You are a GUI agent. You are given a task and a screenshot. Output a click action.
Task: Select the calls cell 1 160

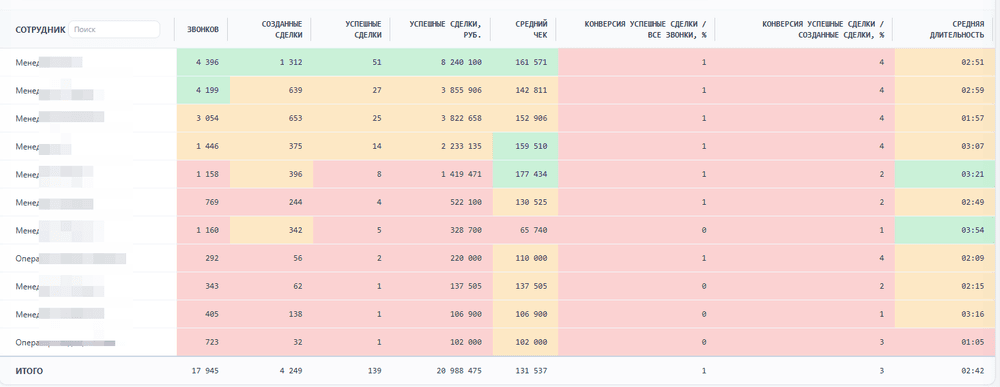click(x=203, y=230)
